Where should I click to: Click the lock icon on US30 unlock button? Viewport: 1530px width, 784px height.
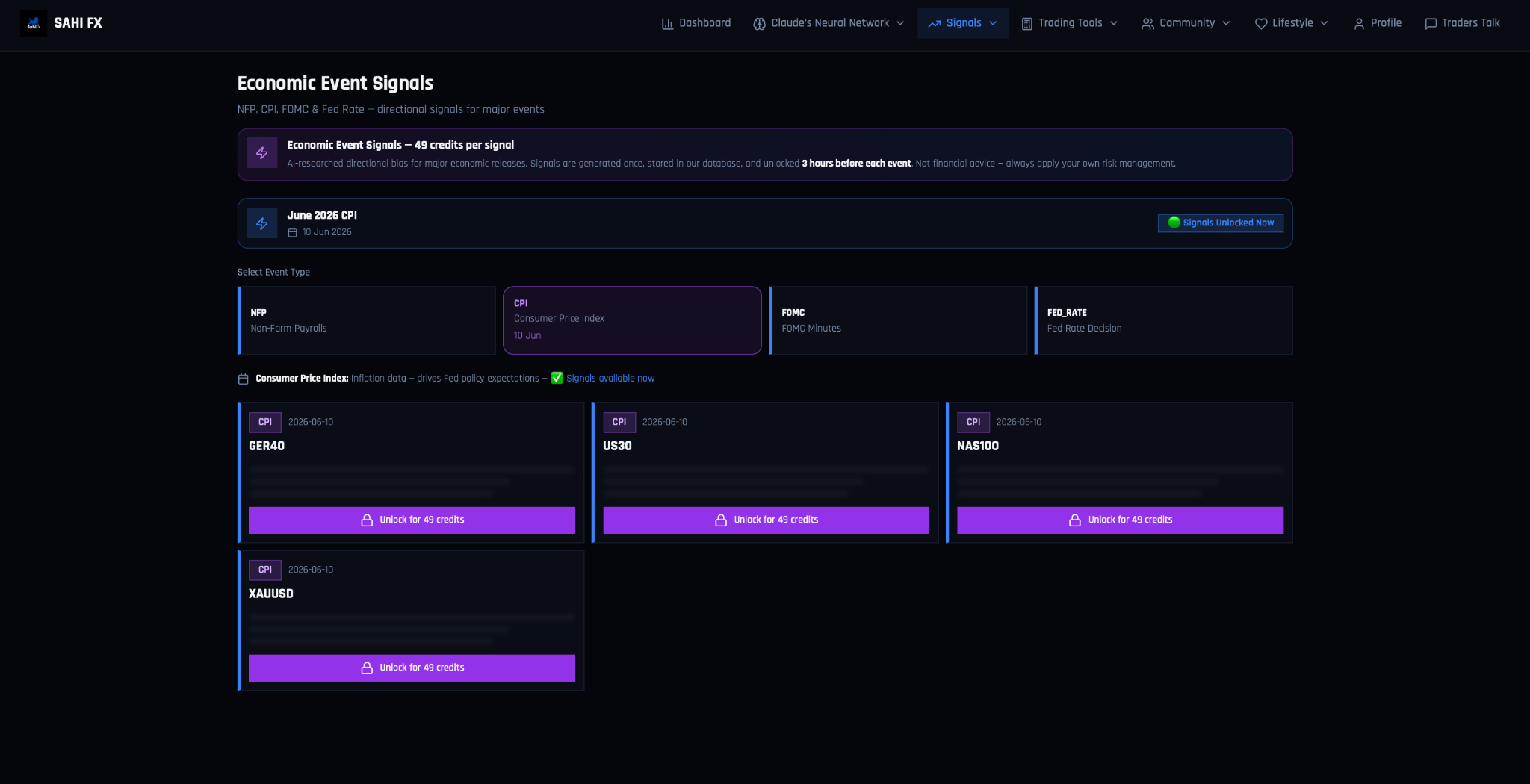721,520
